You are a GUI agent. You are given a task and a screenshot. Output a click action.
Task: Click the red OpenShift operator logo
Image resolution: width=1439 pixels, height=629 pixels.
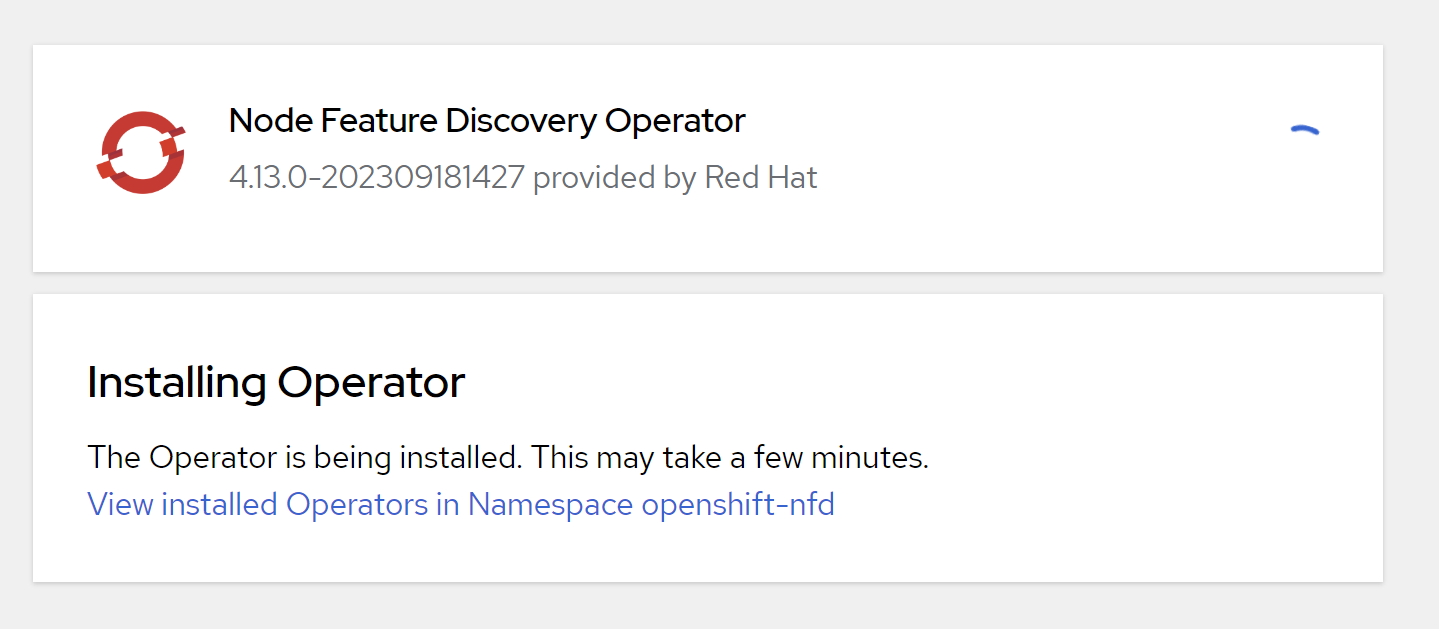[x=141, y=152]
